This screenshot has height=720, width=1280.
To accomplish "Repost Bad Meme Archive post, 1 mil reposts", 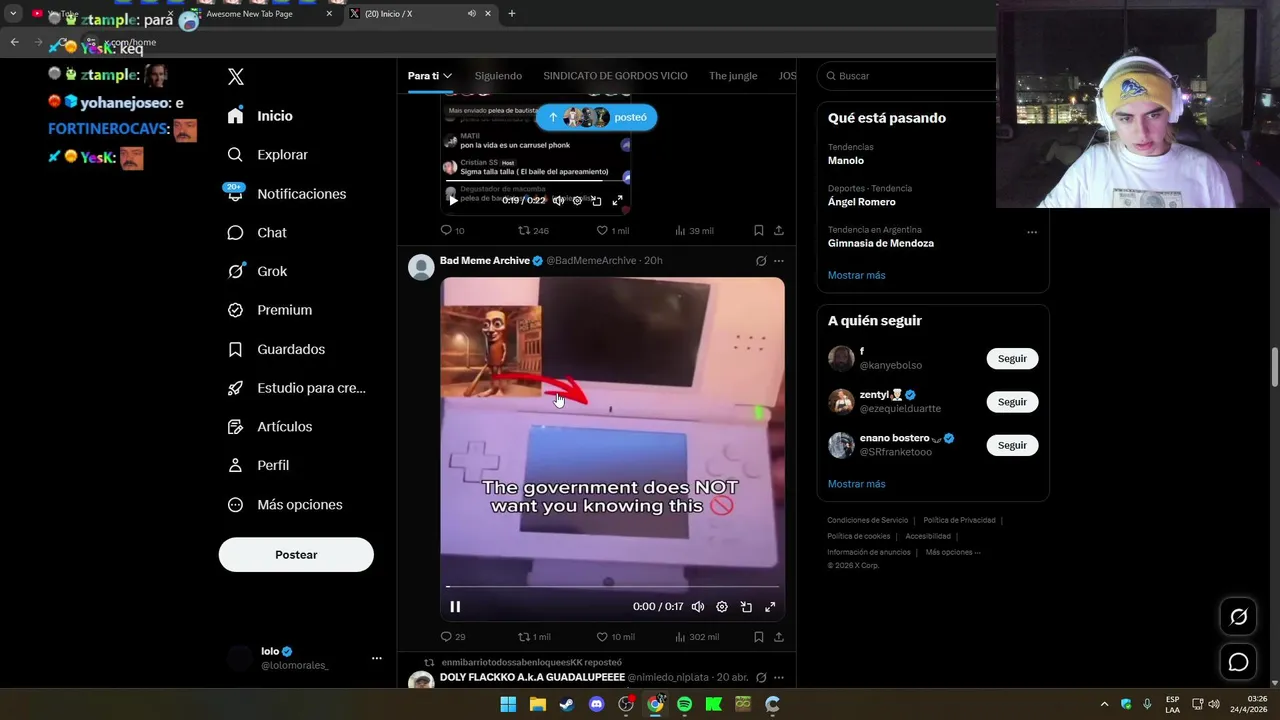I will pyautogui.click(x=534, y=637).
